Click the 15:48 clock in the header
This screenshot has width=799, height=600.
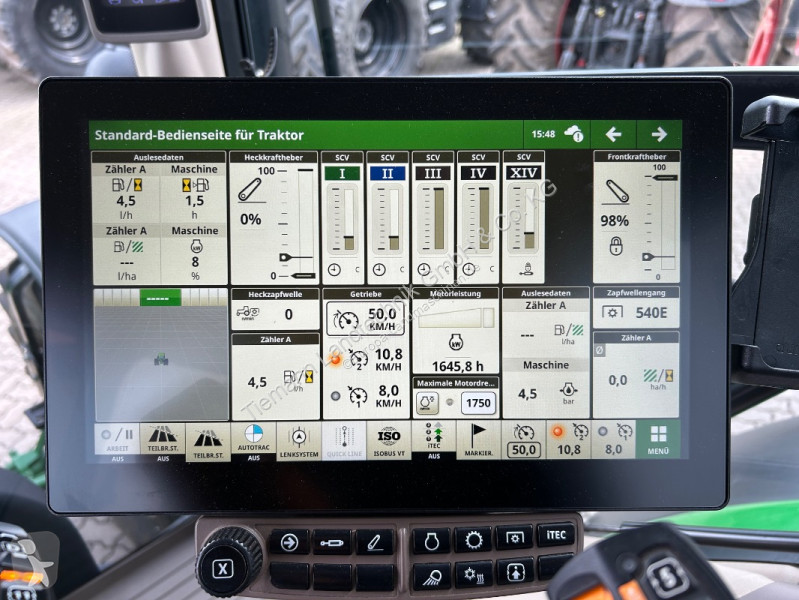(x=543, y=134)
